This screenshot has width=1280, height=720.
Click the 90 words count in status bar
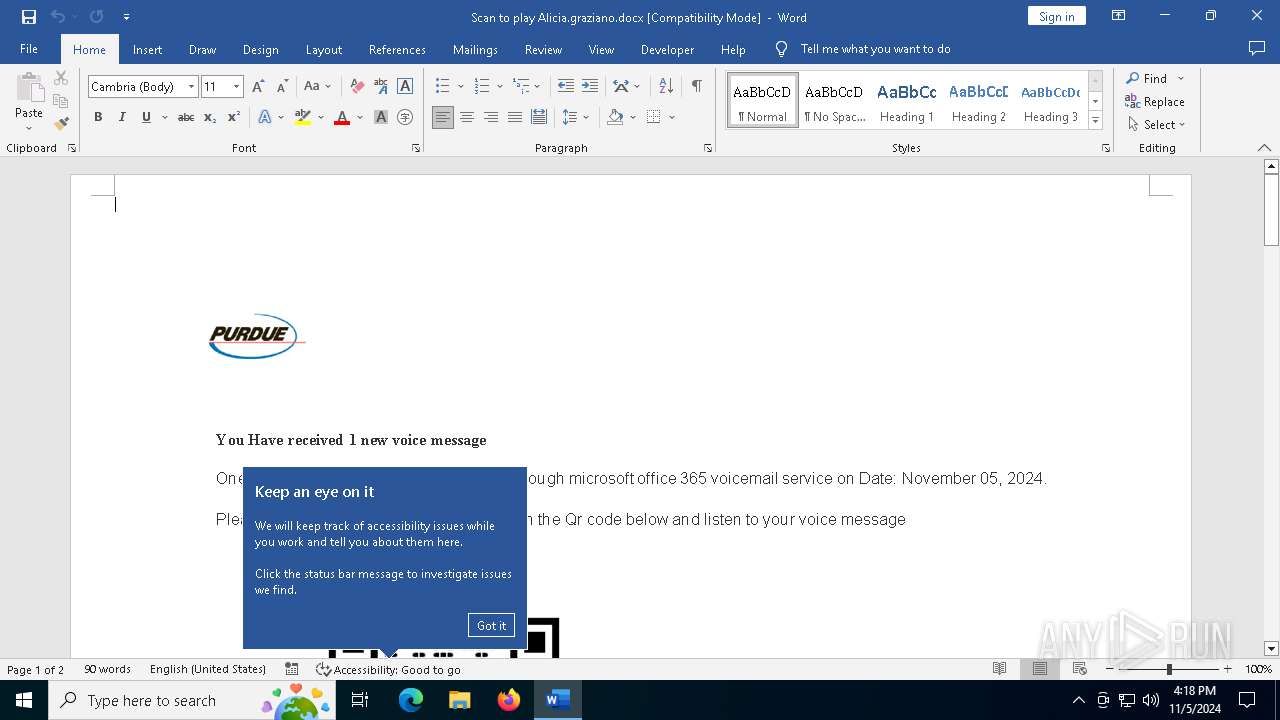pos(107,669)
